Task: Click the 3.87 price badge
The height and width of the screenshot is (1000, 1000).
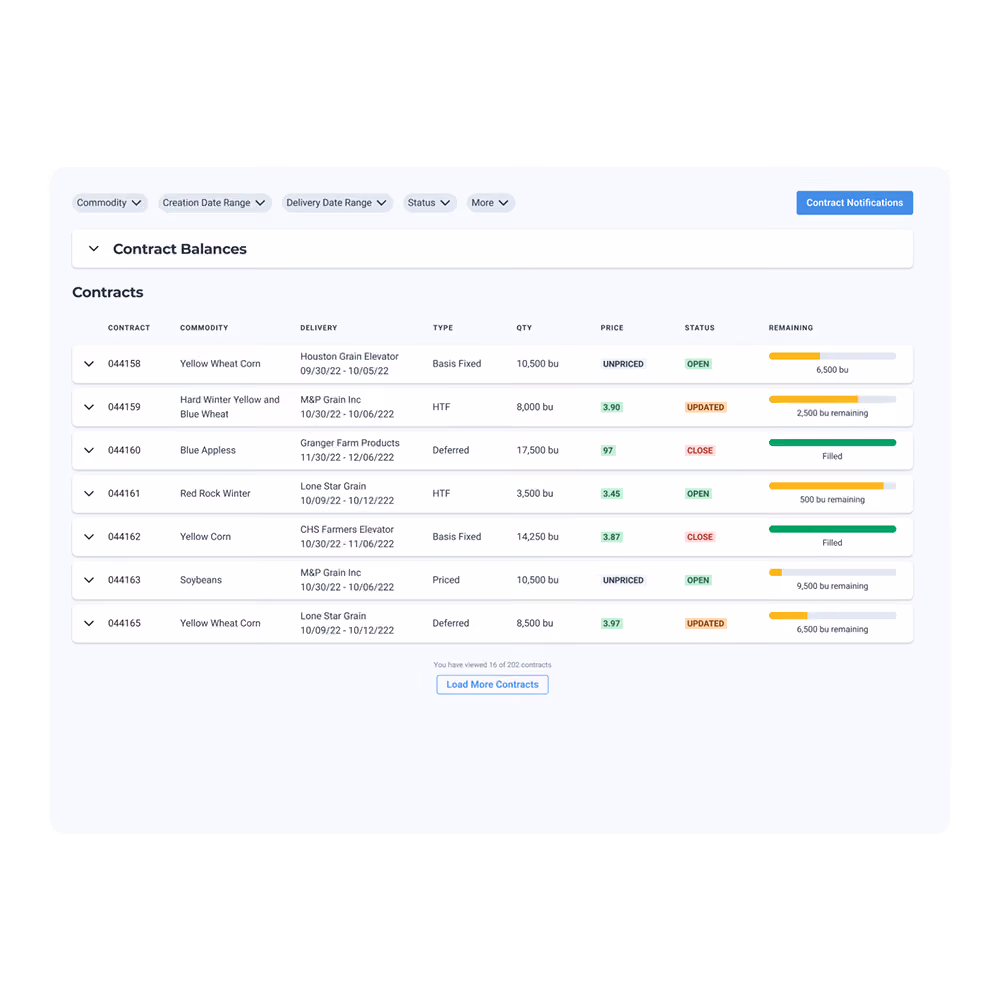Action: coord(612,537)
